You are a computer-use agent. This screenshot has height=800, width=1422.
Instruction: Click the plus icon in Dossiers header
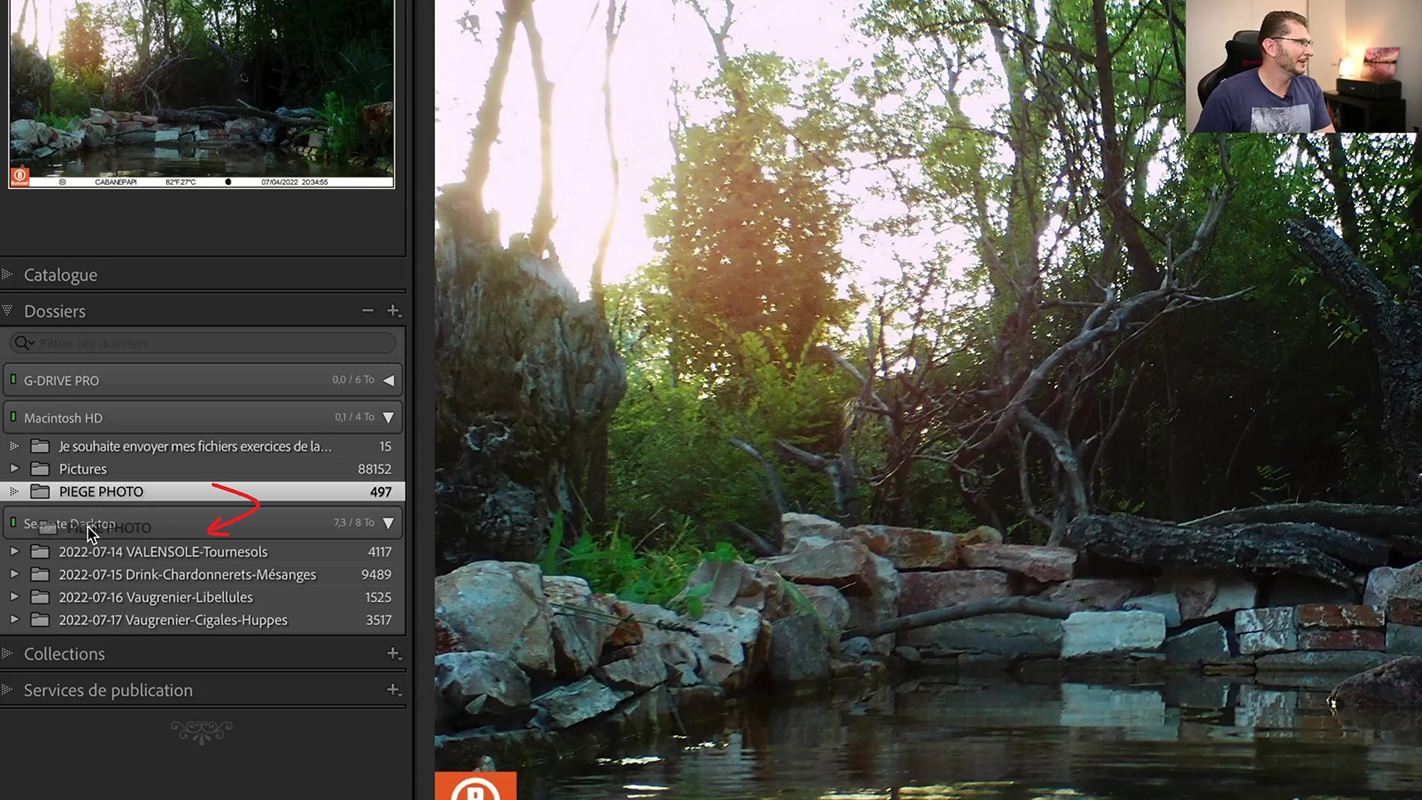[393, 311]
